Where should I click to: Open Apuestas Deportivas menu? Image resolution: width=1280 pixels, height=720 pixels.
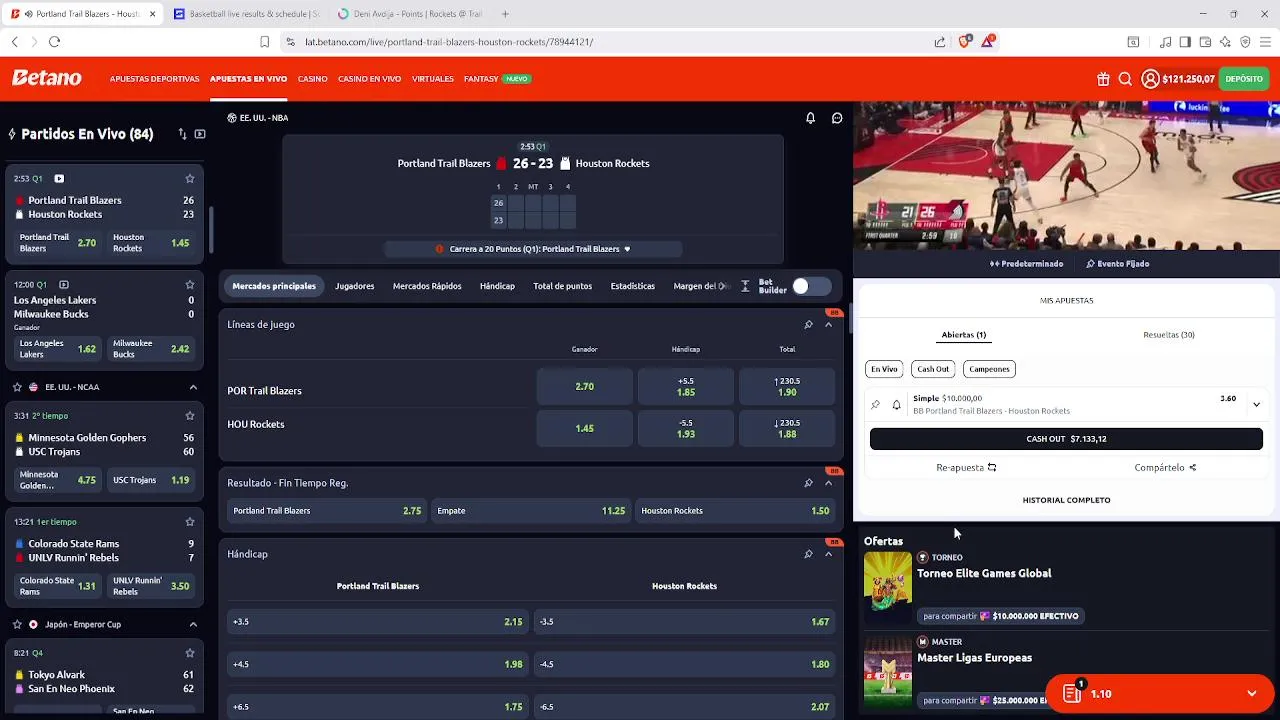tap(154, 79)
